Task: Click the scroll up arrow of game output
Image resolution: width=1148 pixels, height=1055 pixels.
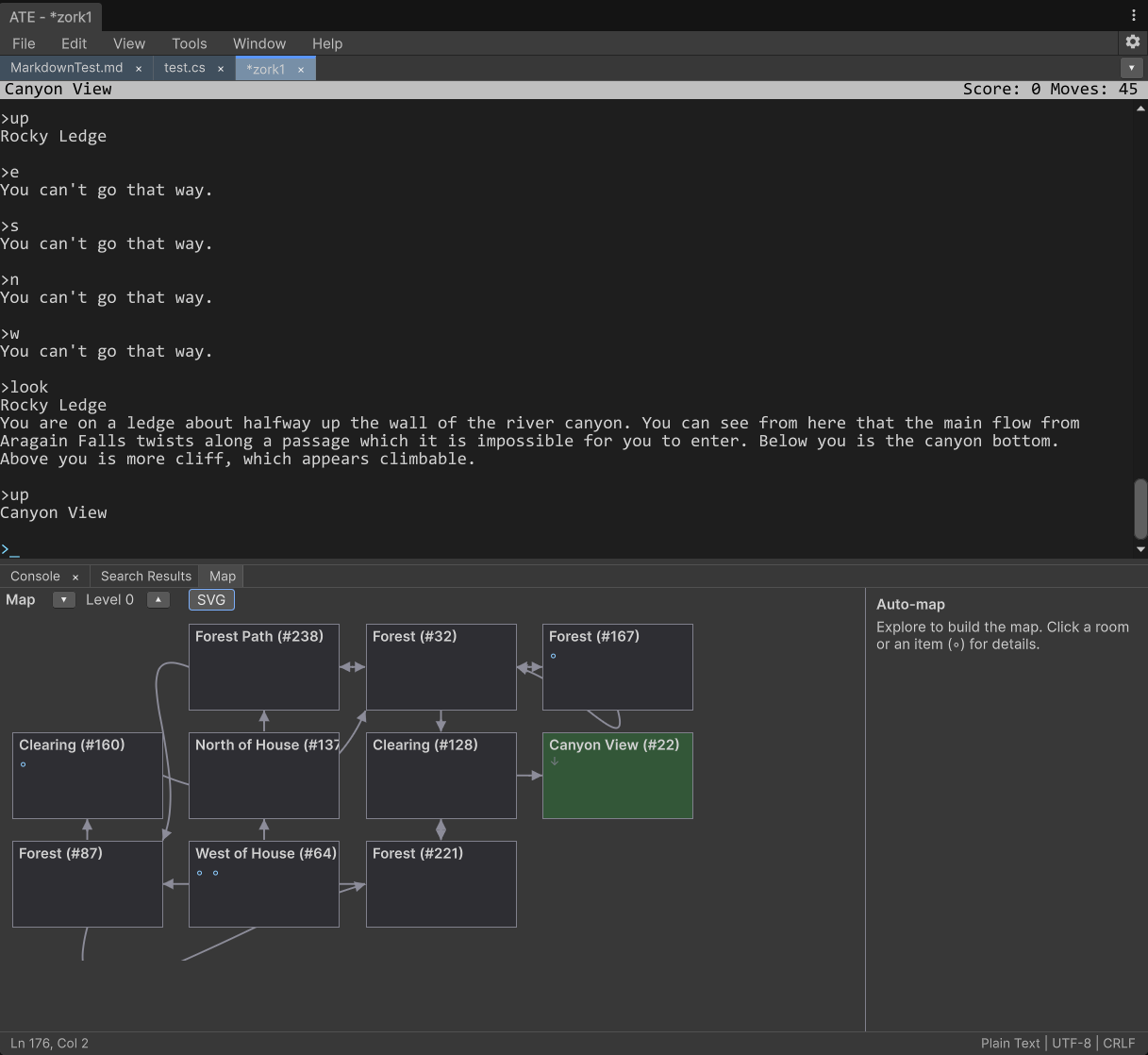Action: pyautogui.click(x=1140, y=109)
